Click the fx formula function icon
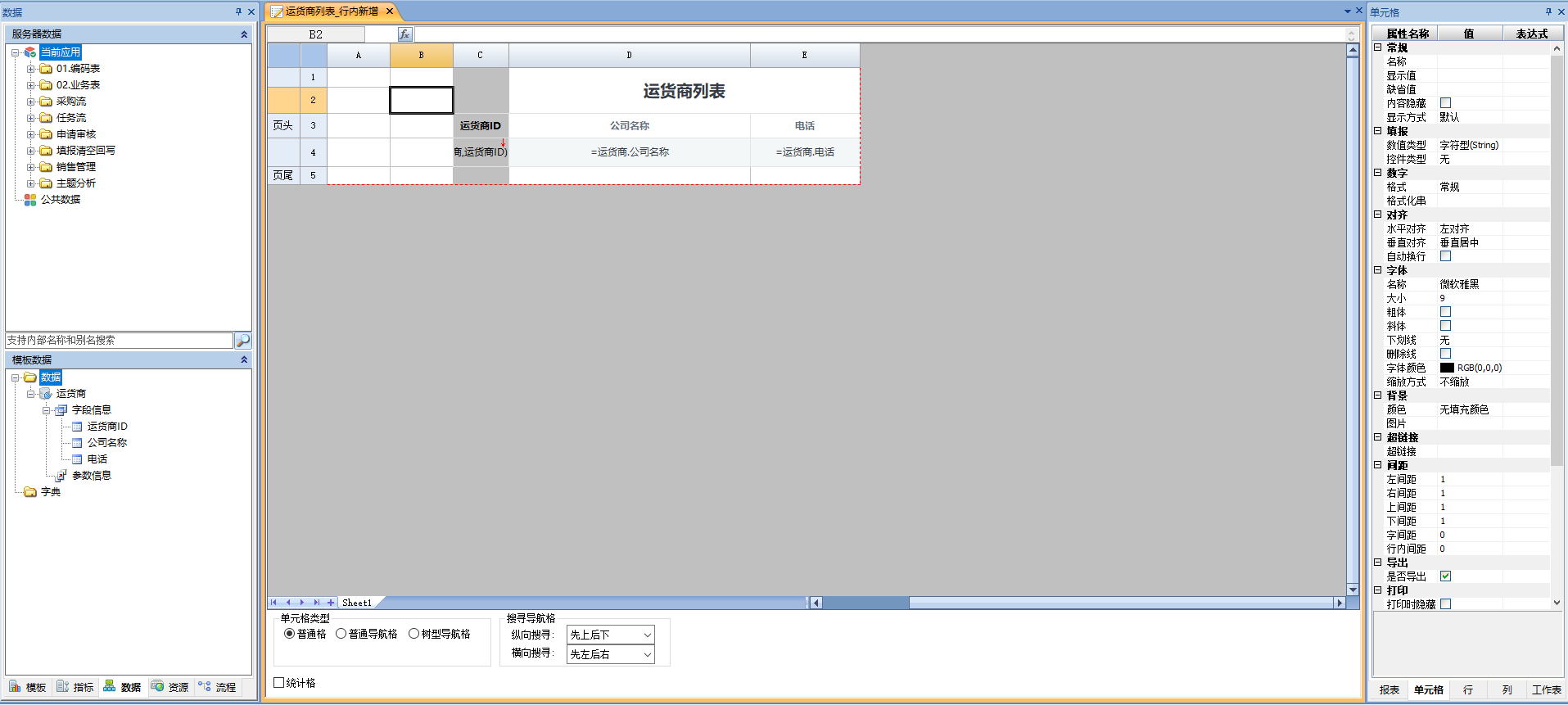Image resolution: width=1568 pixels, height=705 pixels. 404,34
